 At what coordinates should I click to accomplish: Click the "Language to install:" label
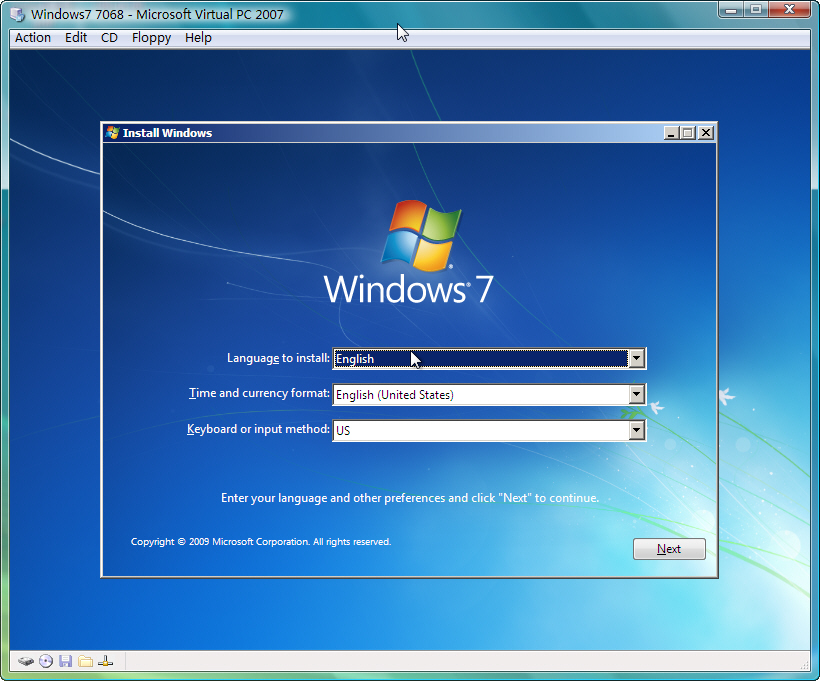click(278, 358)
